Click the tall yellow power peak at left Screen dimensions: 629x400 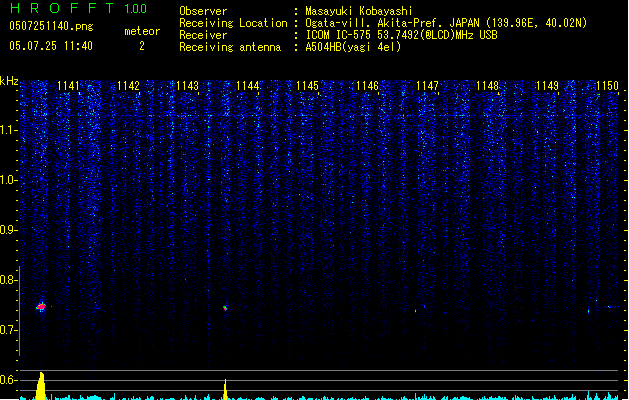(x=41, y=386)
